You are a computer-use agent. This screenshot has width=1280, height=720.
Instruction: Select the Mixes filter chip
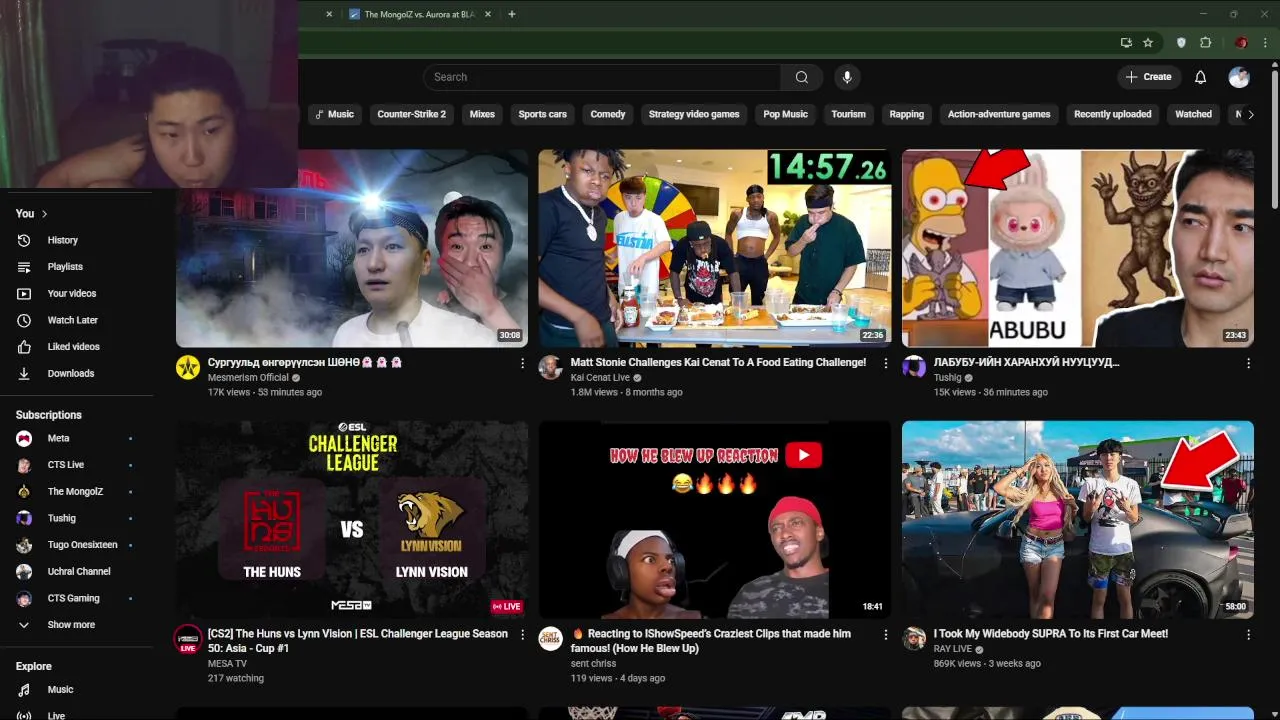click(x=482, y=114)
